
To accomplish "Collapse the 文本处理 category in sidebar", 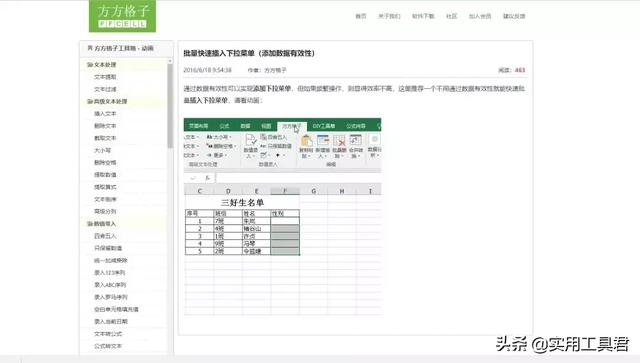I will pyautogui.click(x=102, y=65).
